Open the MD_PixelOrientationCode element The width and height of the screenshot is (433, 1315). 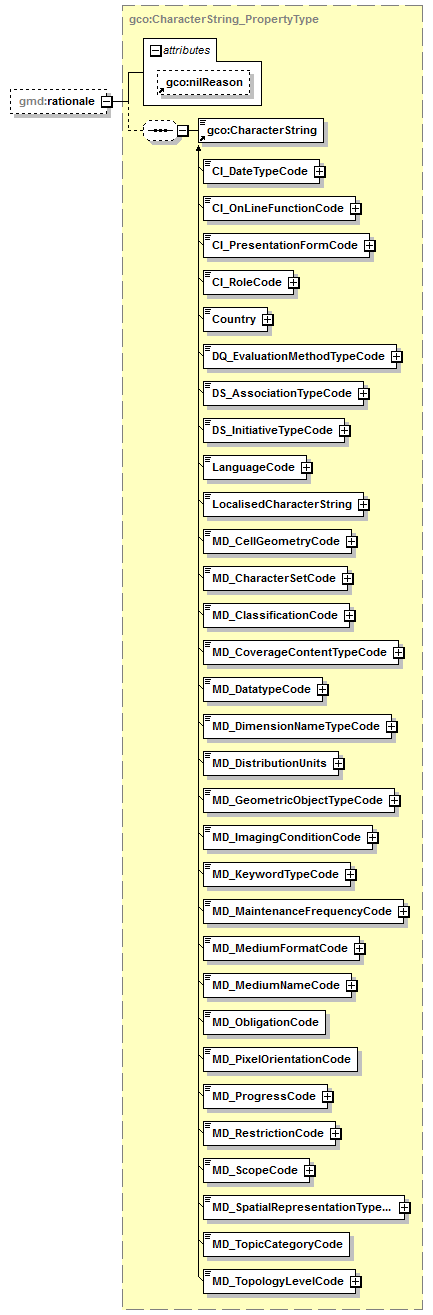click(x=280, y=1060)
